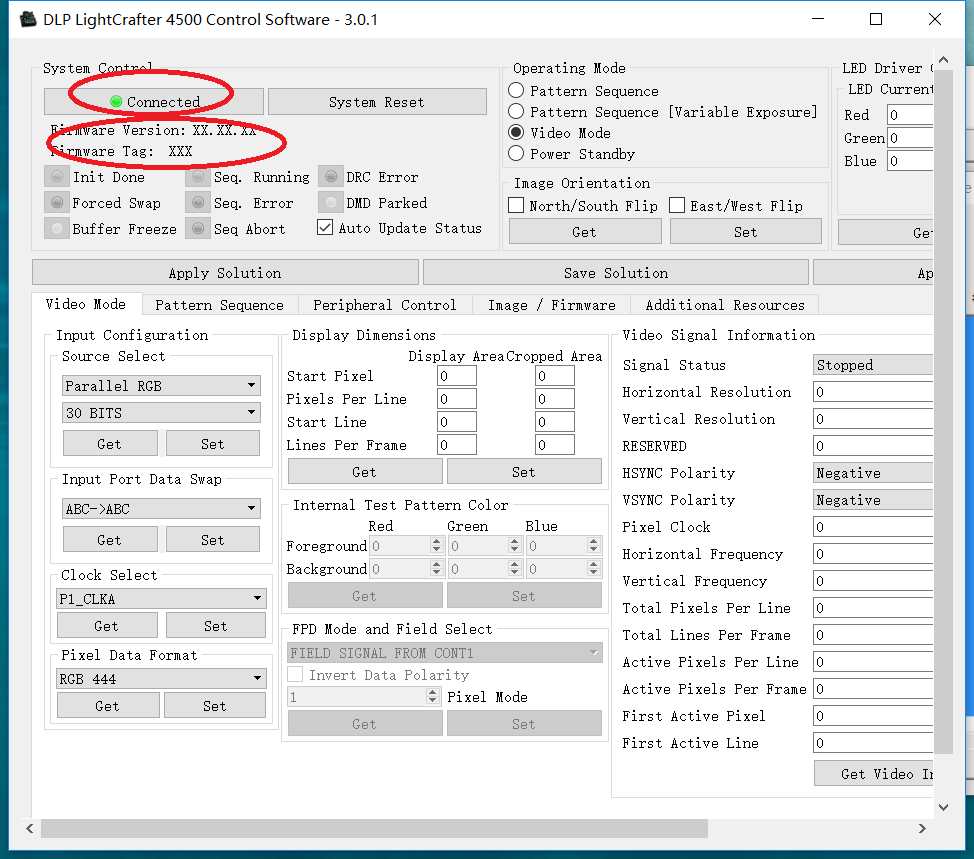Click the System Reset button
Screen dimensions: 974x859
click(376, 102)
